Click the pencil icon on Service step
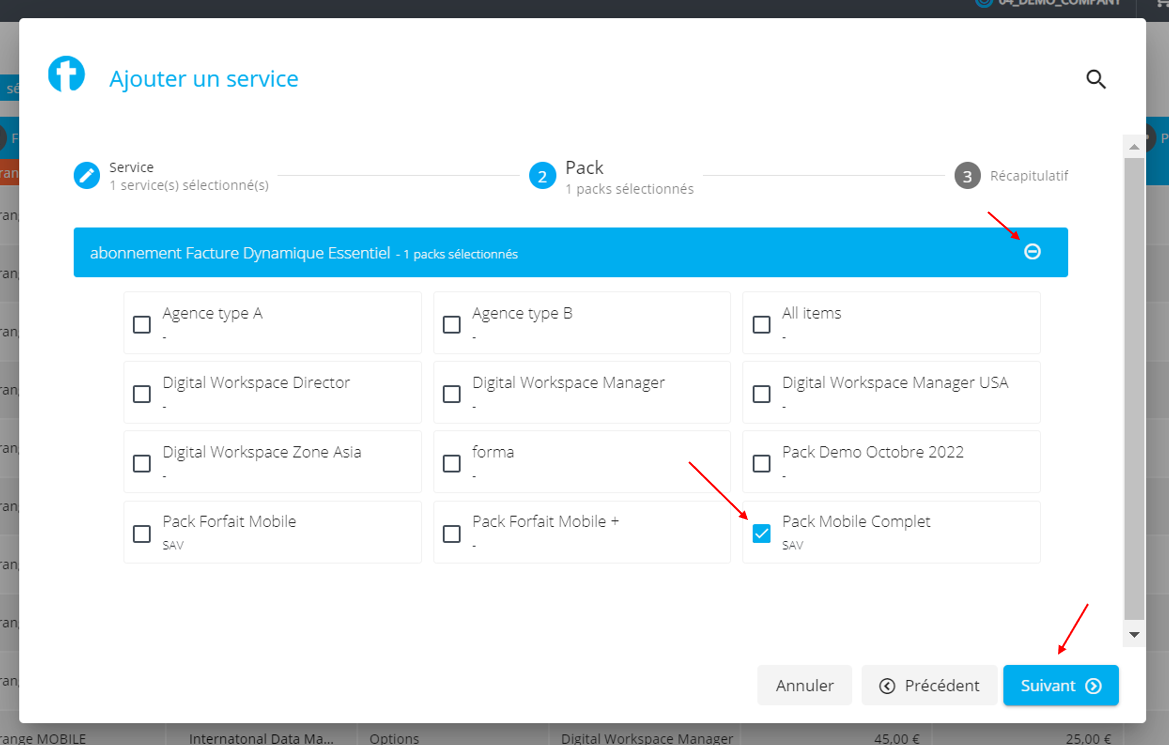 point(87,176)
